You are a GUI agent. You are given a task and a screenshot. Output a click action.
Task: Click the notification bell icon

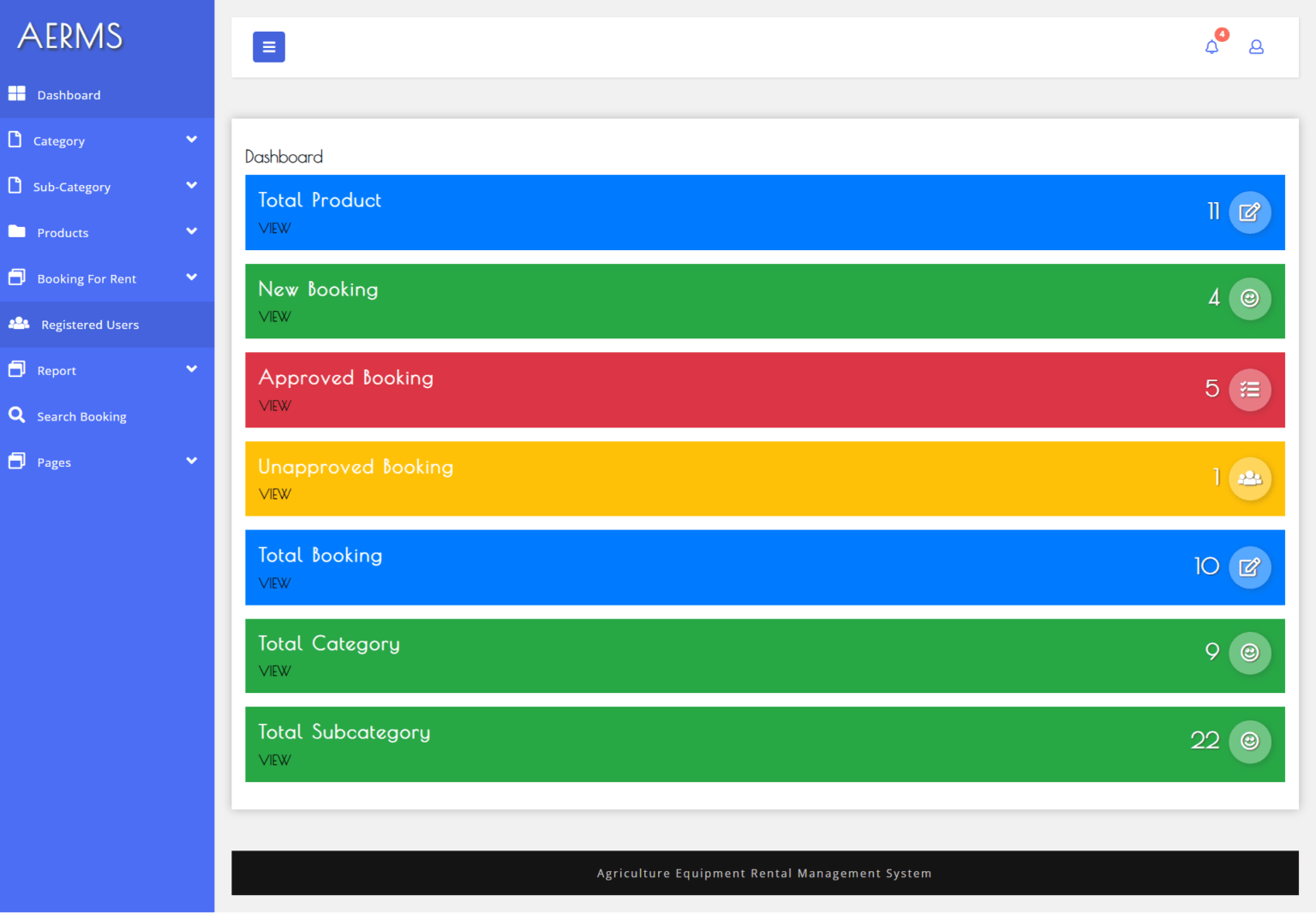pos(1211,47)
